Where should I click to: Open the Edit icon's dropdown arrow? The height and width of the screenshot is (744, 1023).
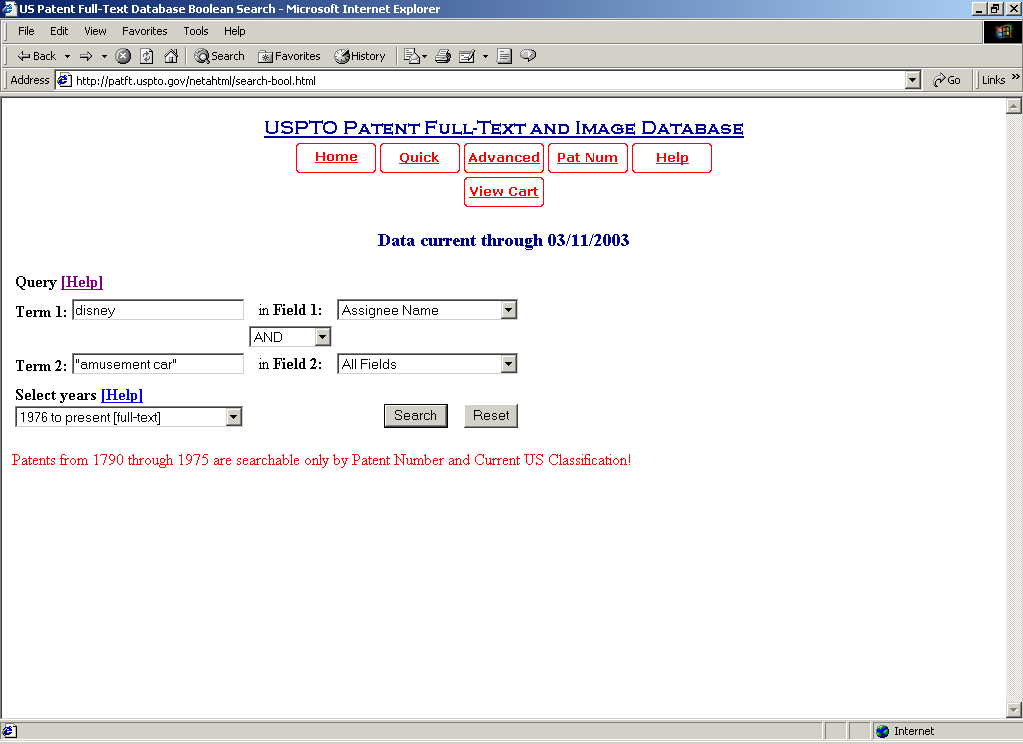485,56
